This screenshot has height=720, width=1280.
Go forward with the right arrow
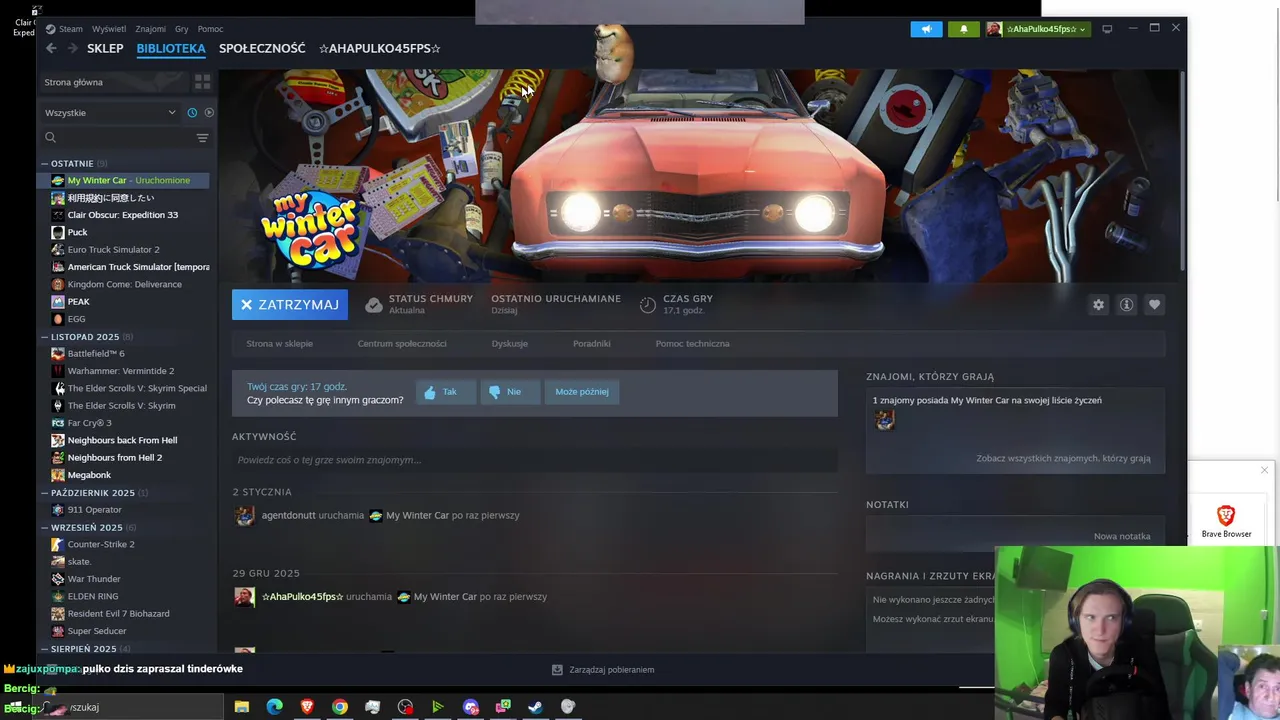tap(72, 48)
